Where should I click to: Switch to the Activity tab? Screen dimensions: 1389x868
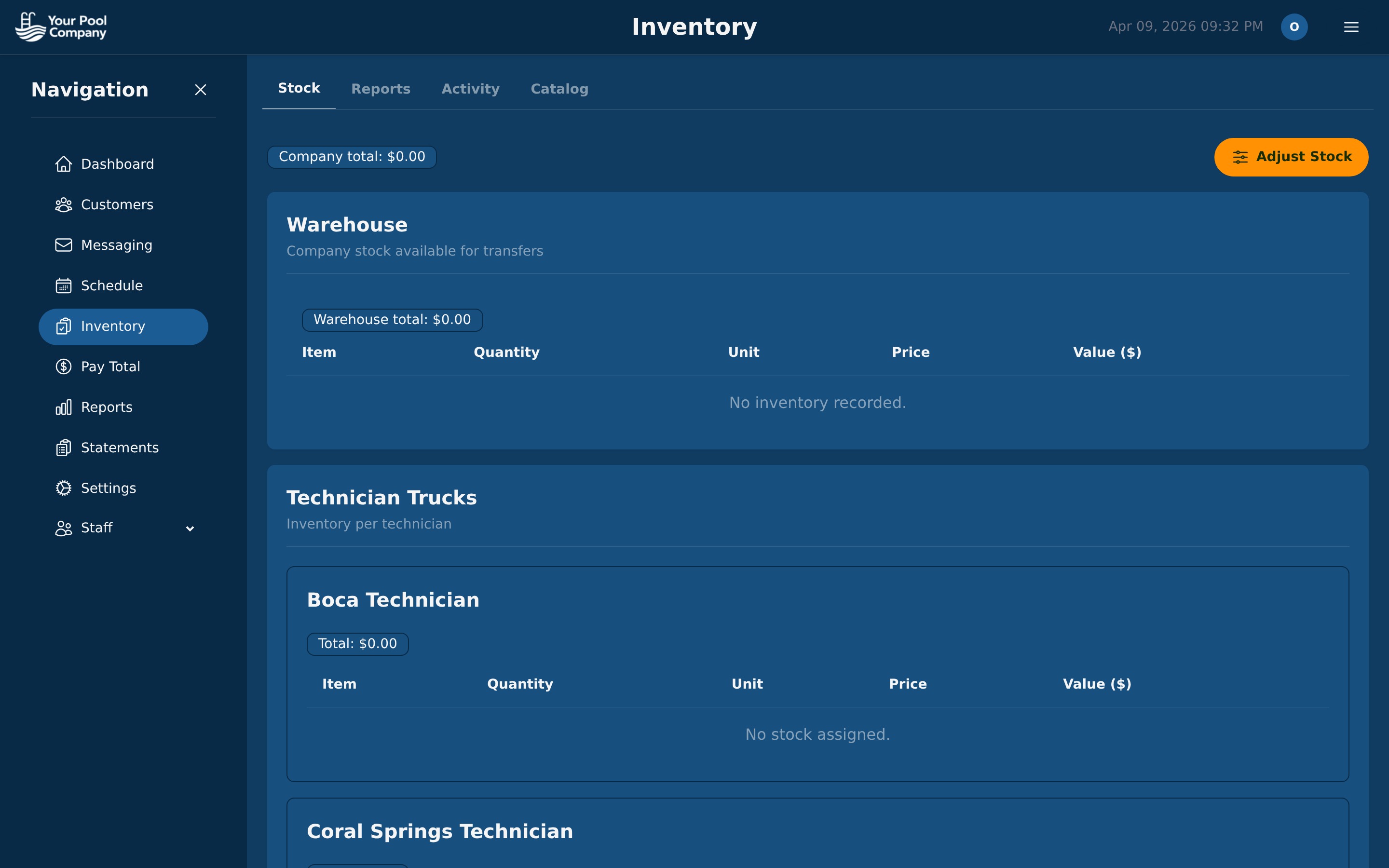pyautogui.click(x=471, y=88)
